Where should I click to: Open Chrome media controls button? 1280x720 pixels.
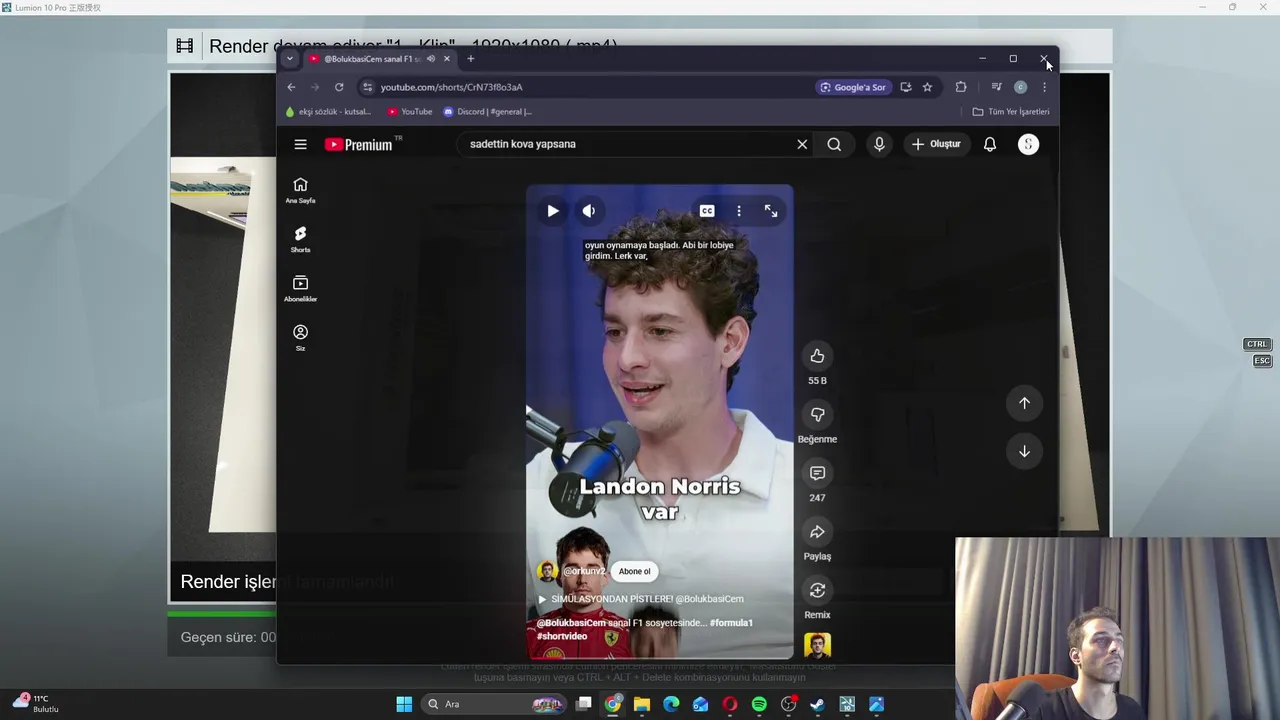996,87
